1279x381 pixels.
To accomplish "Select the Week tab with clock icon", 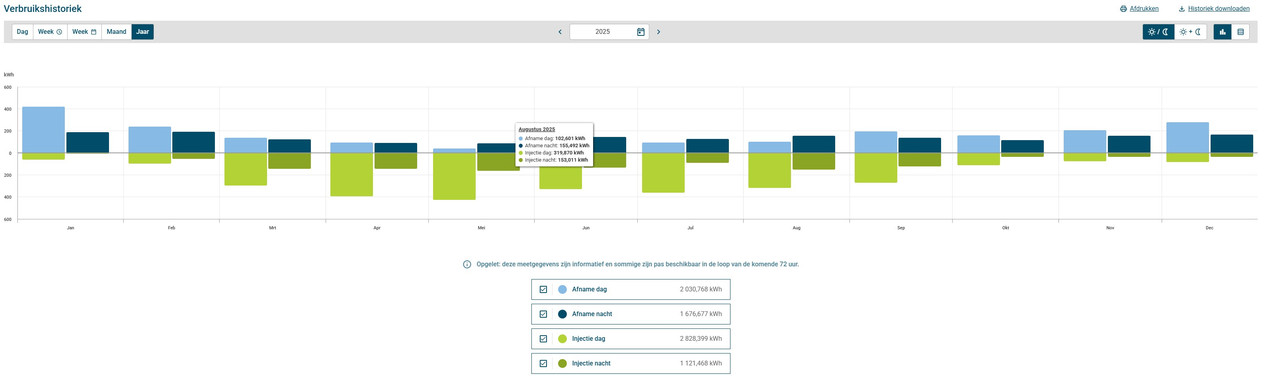I will (x=50, y=32).
